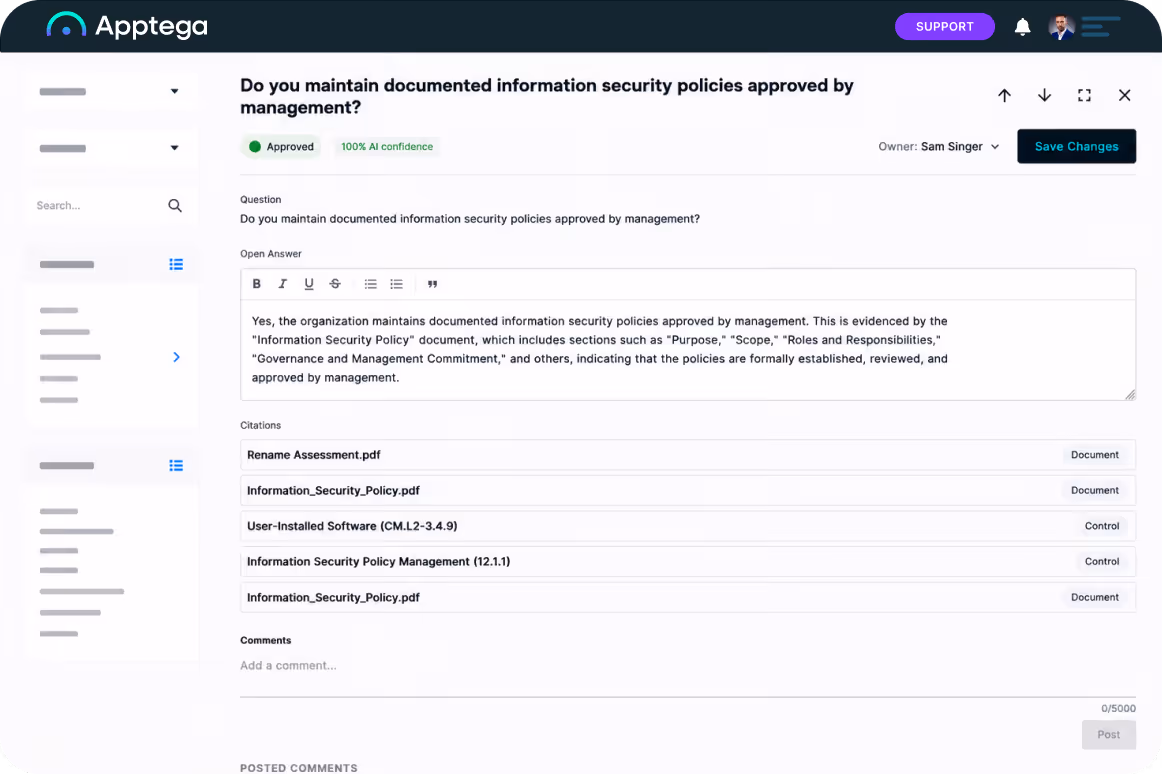Click the Save Changes button
The height and width of the screenshot is (774, 1162).
click(x=1076, y=147)
